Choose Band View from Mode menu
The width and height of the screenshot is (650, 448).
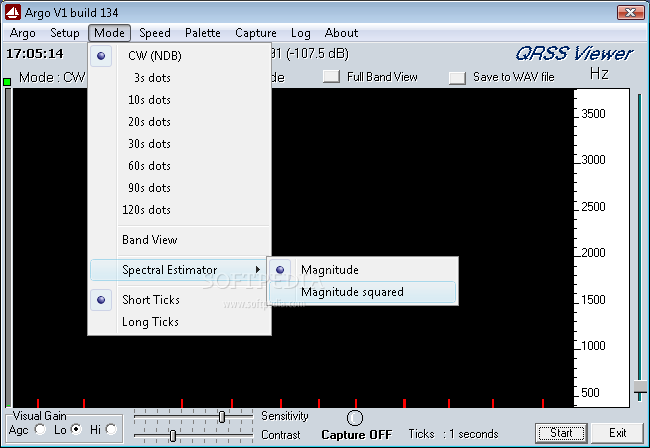179,240
